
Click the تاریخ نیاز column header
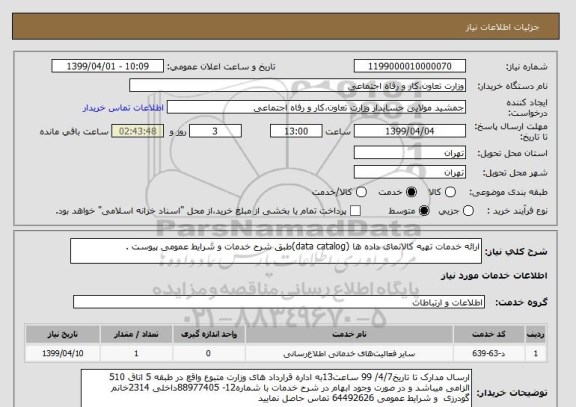pyautogui.click(x=63, y=334)
